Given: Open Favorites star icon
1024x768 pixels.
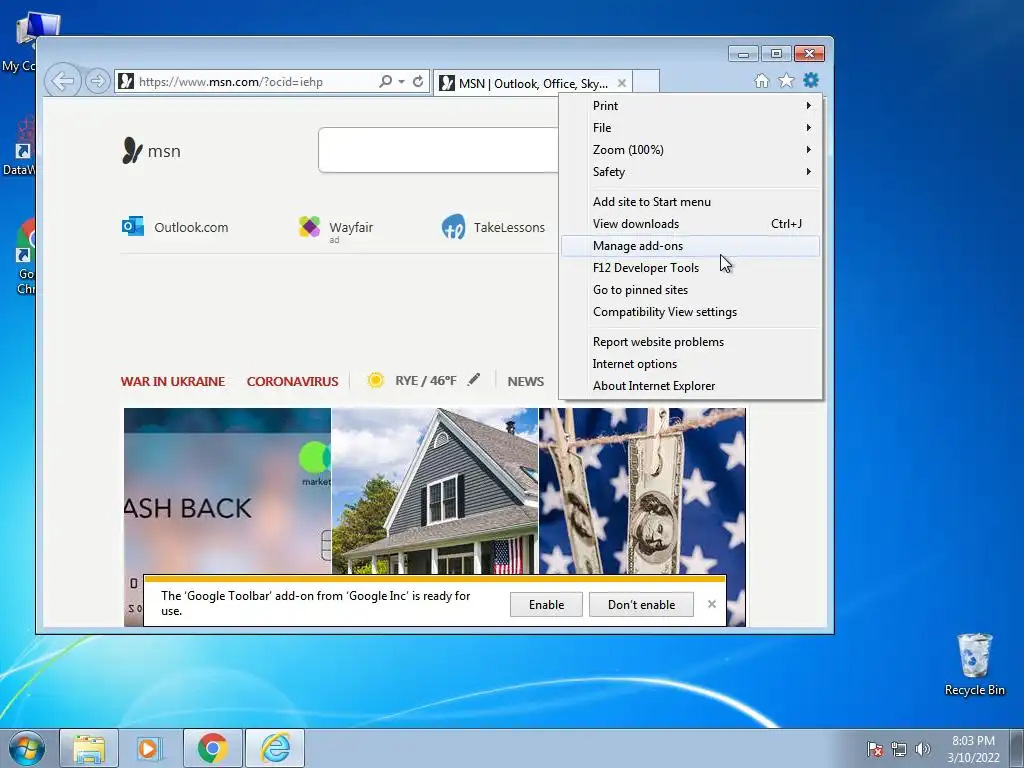Looking at the screenshot, I should (786, 80).
